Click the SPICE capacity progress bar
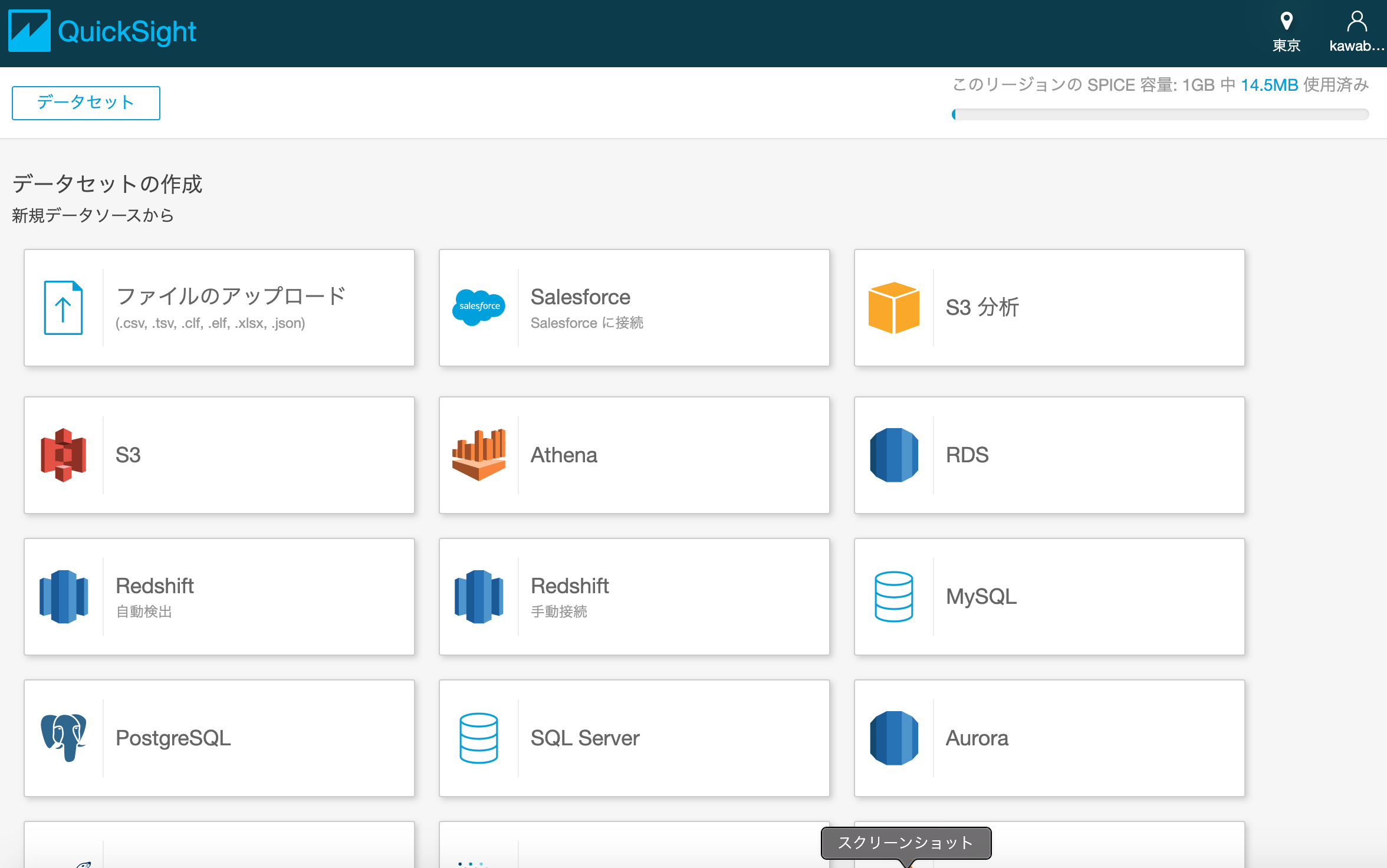The width and height of the screenshot is (1387, 868). coord(1160,114)
